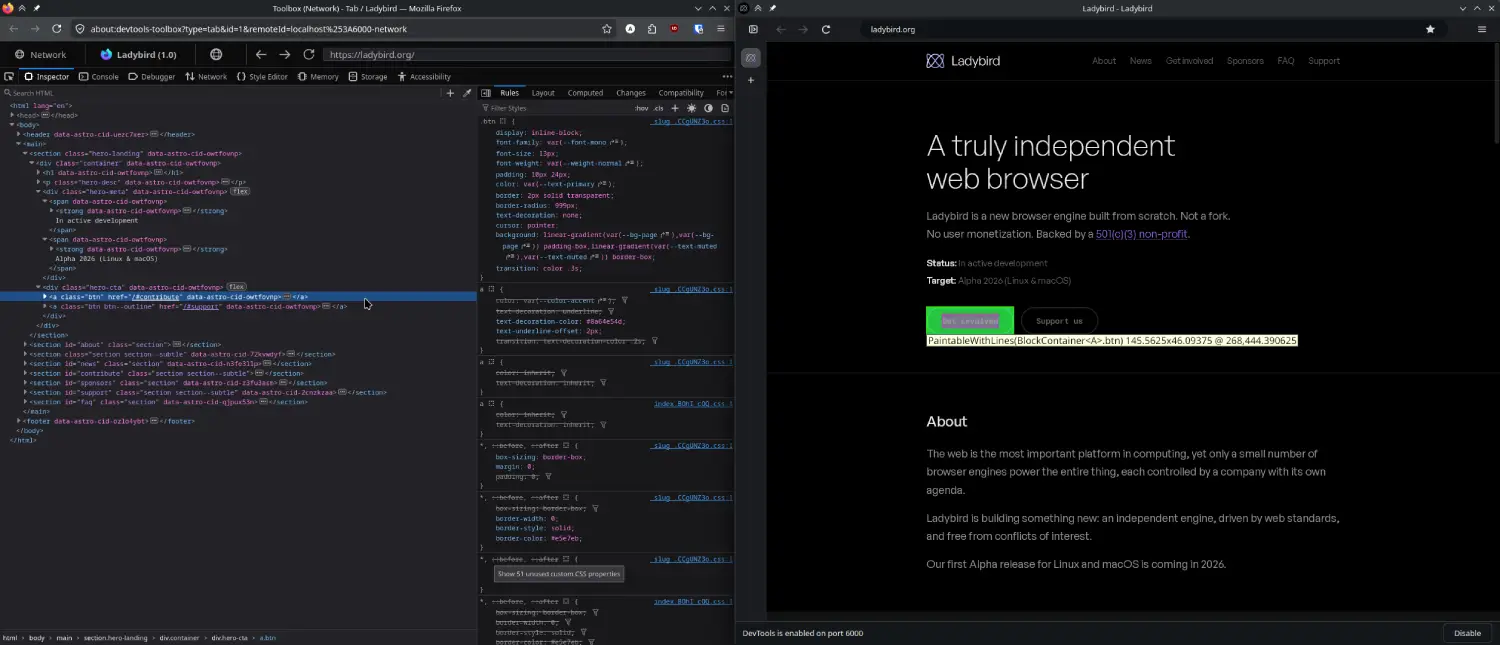This screenshot has width=1500, height=645.
Task: Open the Inspector panel tab
Action: click(47, 76)
